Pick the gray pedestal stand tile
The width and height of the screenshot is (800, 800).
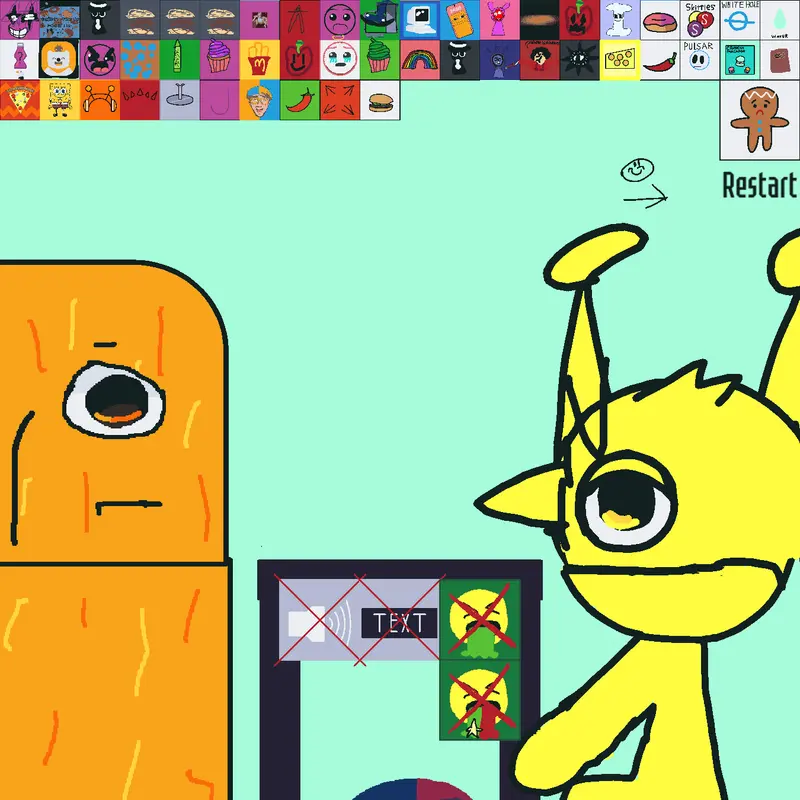click(x=180, y=100)
